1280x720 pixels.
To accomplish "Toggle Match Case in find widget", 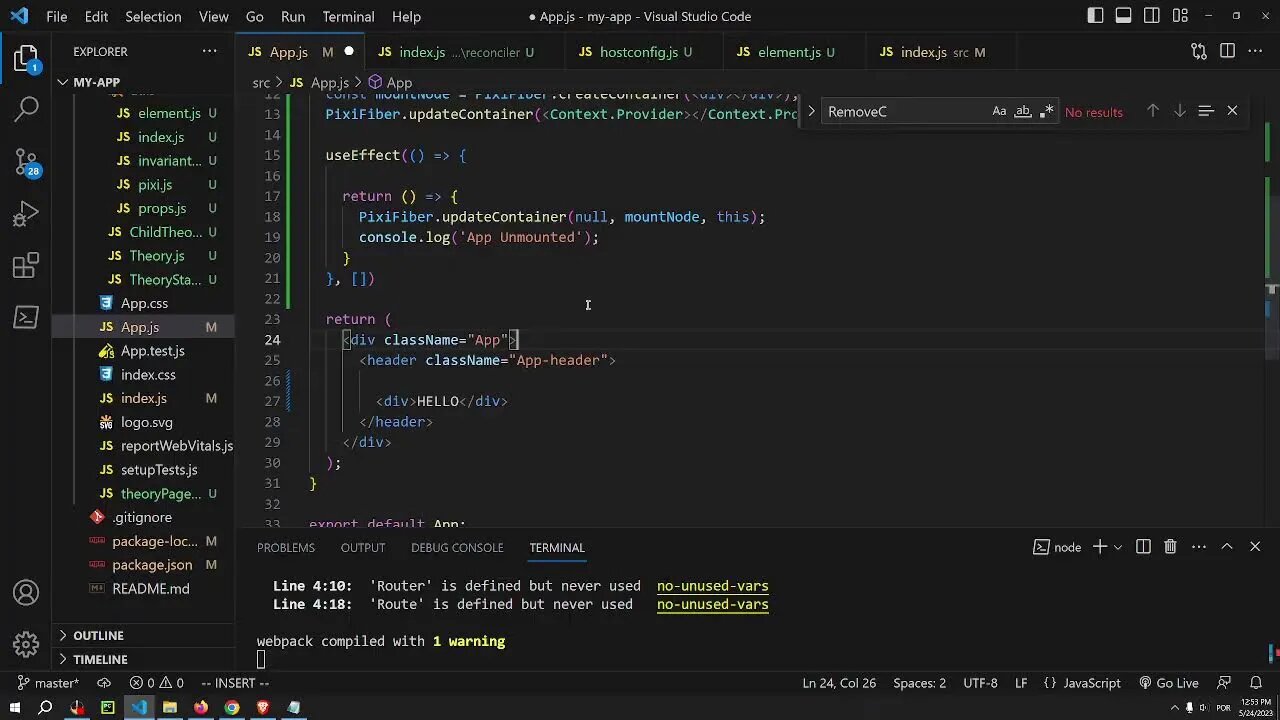I will click(x=999, y=111).
